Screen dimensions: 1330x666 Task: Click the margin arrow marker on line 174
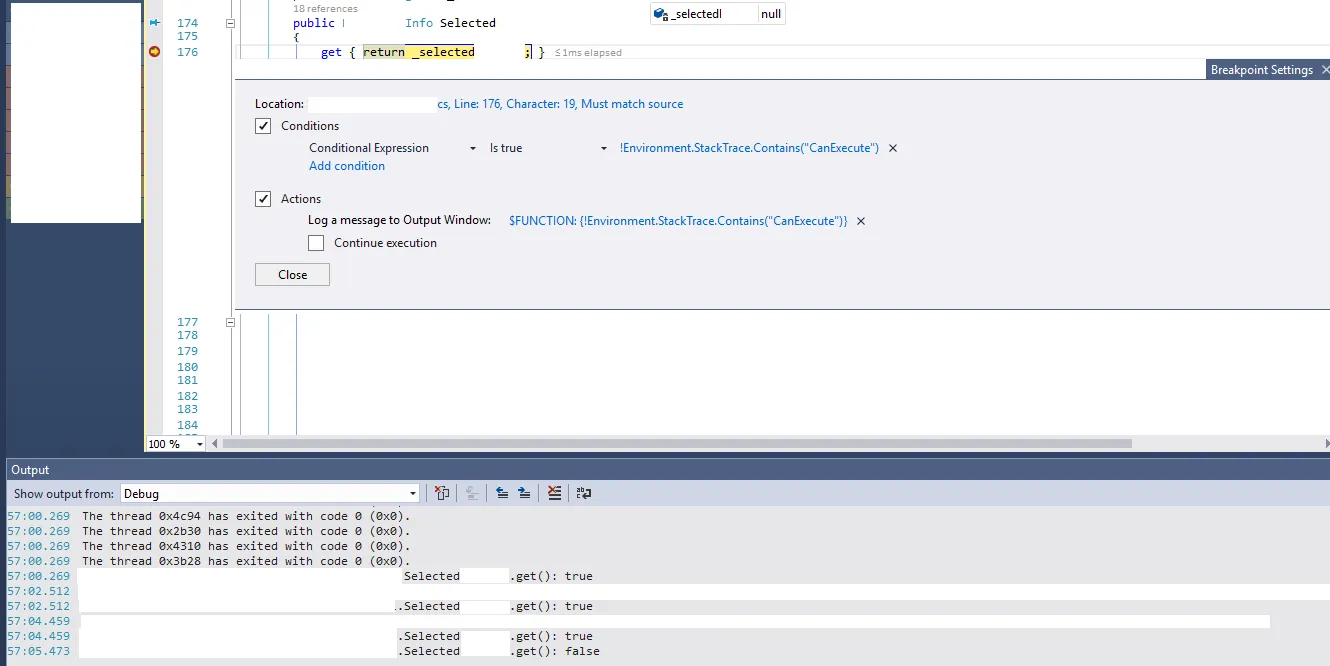tap(154, 22)
